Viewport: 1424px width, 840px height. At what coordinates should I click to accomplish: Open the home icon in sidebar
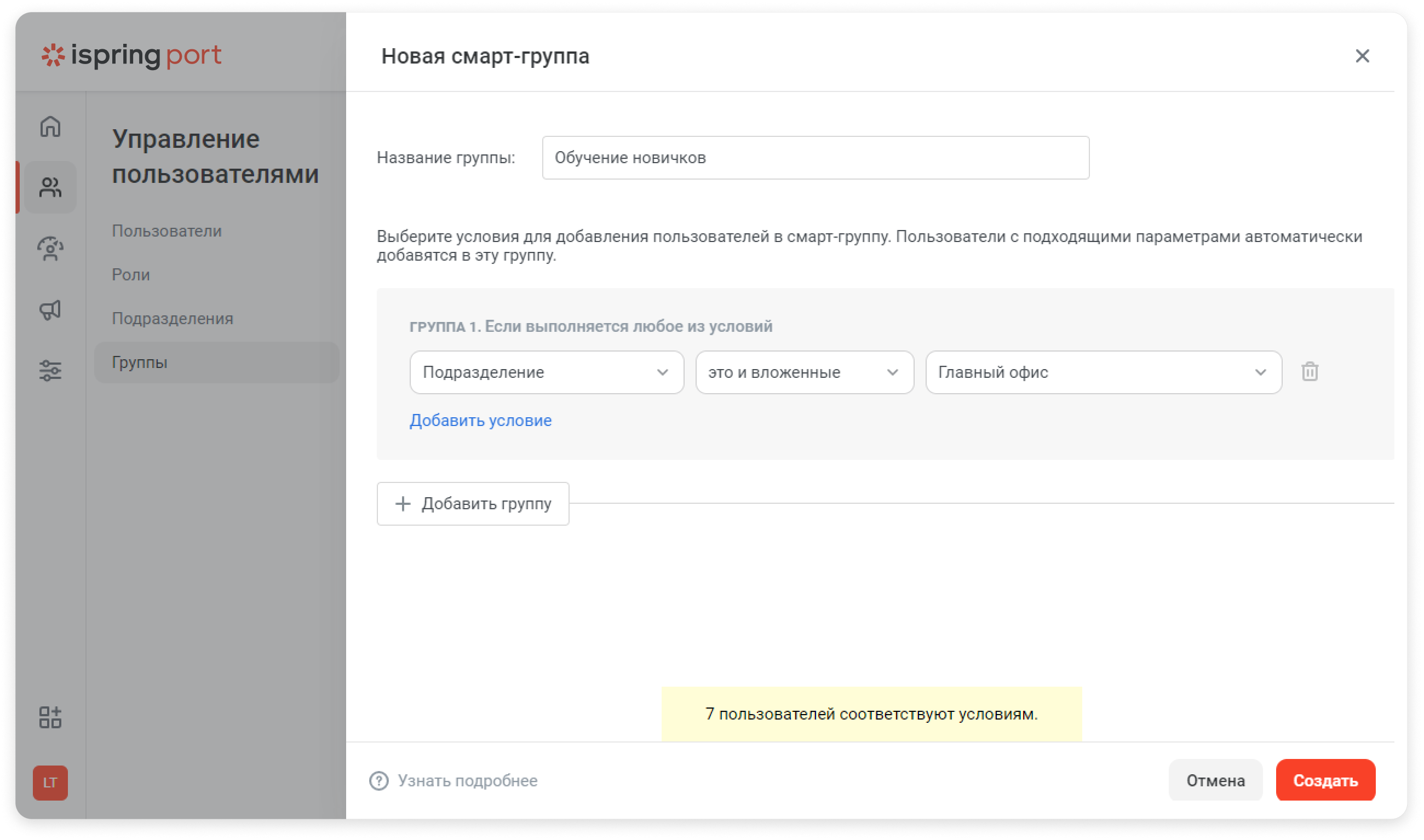50,126
